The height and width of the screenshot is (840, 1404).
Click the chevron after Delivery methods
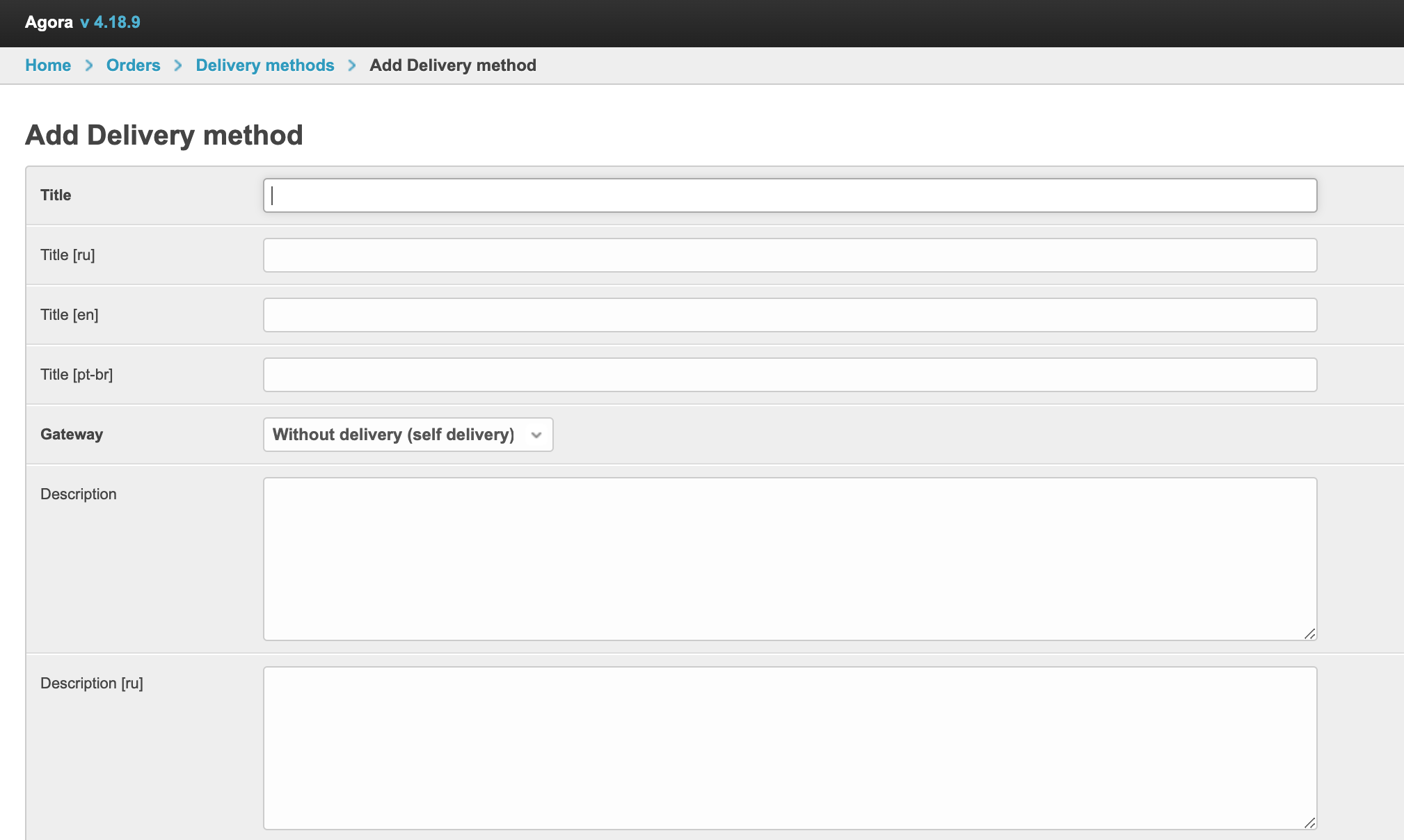[x=352, y=65]
